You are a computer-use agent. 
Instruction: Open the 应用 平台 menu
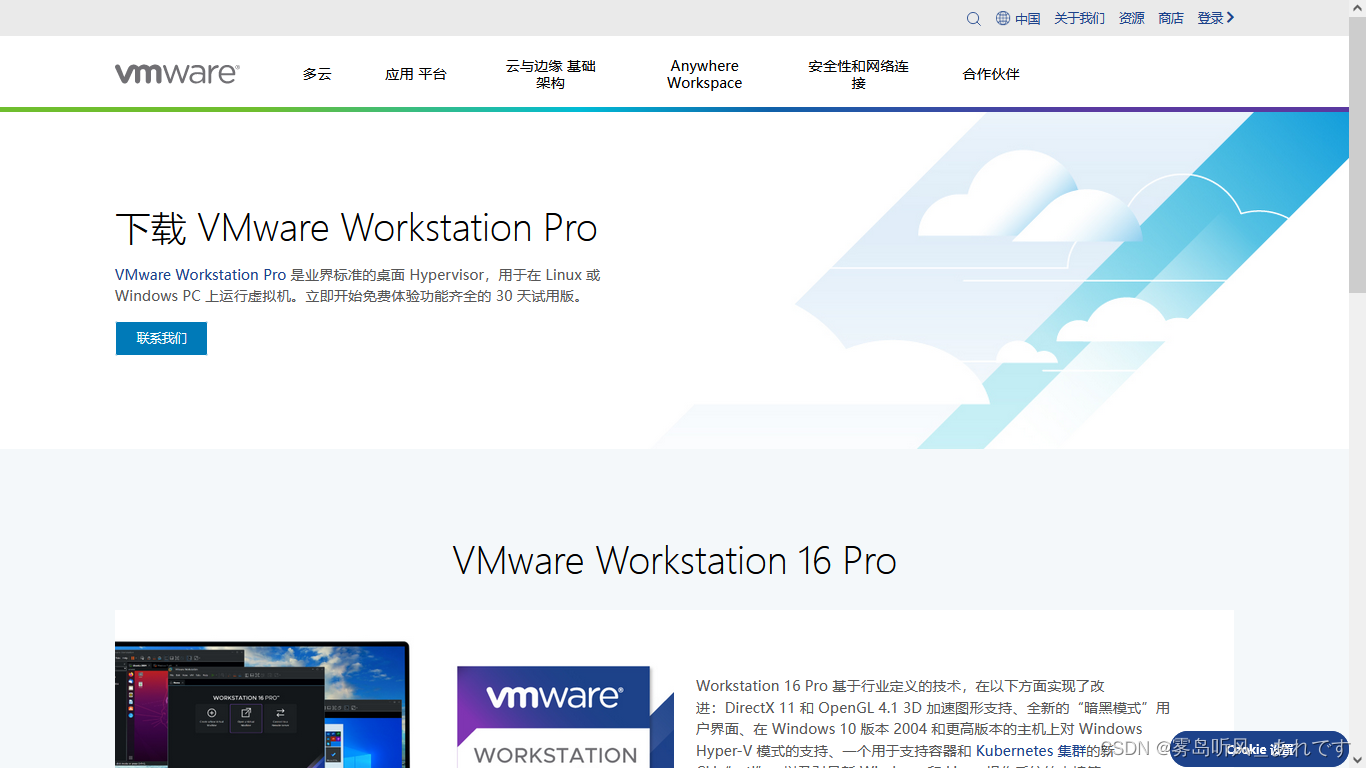pyautogui.click(x=416, y=74)
